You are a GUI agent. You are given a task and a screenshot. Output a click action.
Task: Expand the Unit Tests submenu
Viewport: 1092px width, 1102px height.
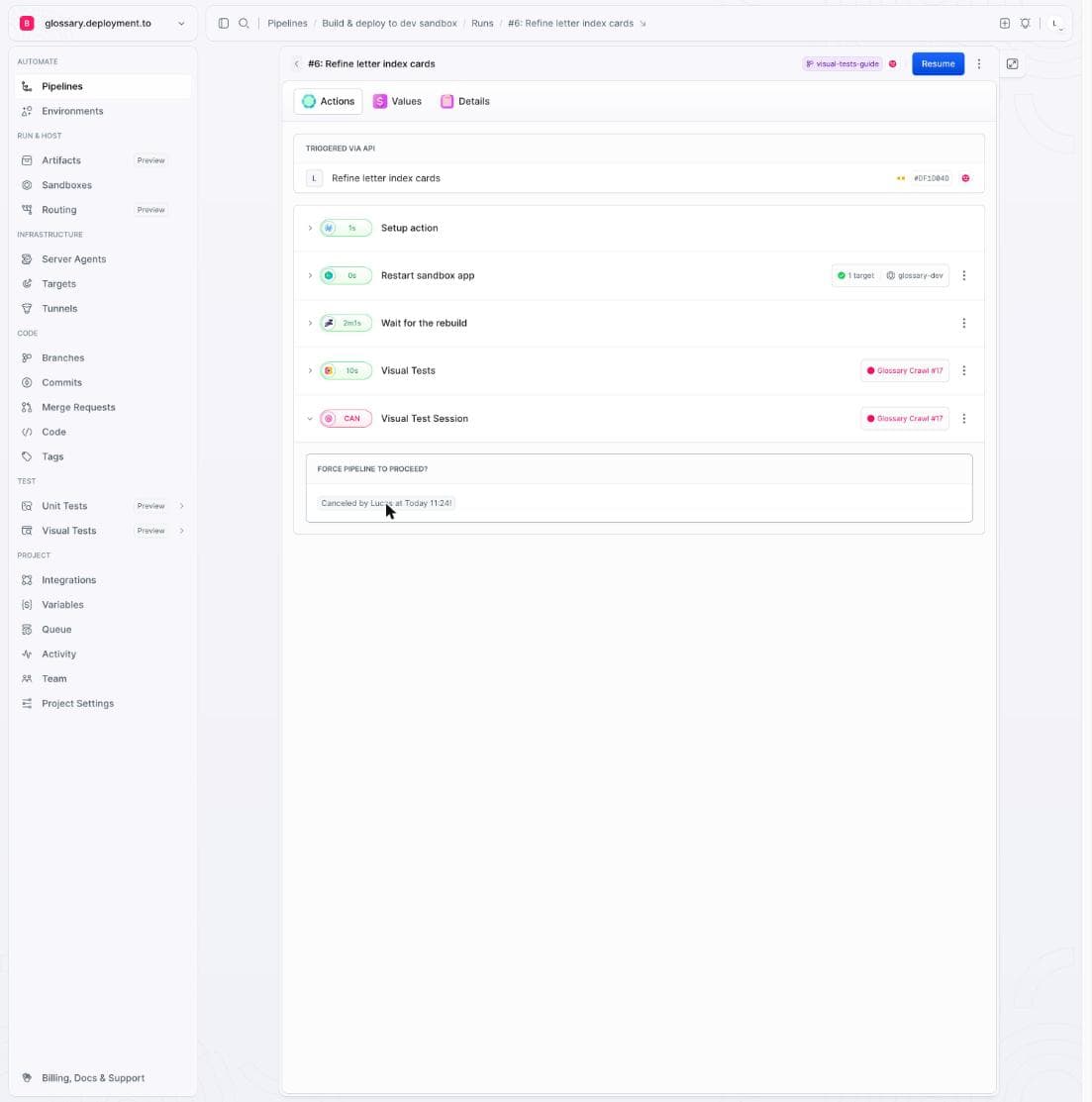(x=182, y=506)
